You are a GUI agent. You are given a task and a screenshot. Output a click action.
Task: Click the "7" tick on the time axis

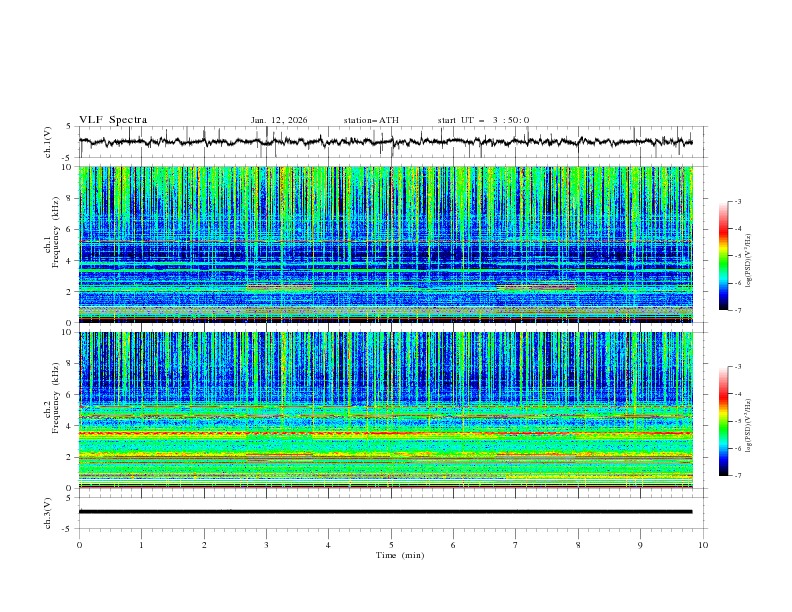pos(516,545)
